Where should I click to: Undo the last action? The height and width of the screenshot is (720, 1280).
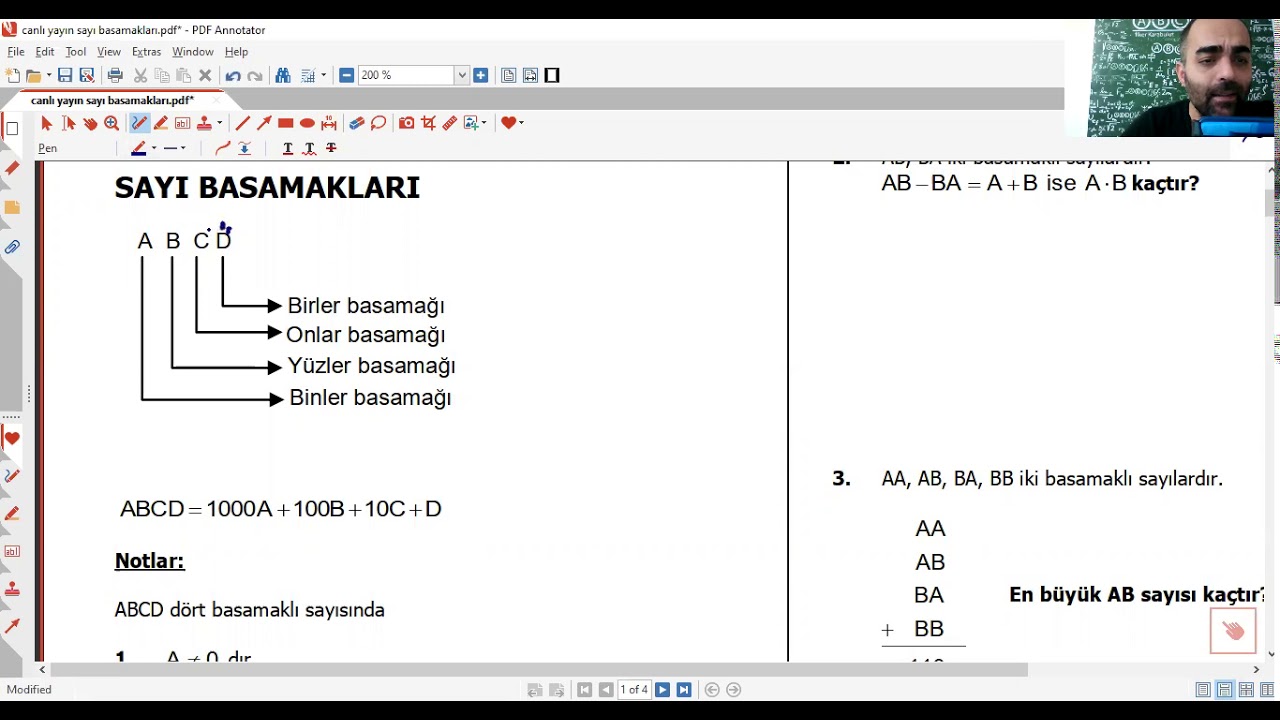coord(233,76)
